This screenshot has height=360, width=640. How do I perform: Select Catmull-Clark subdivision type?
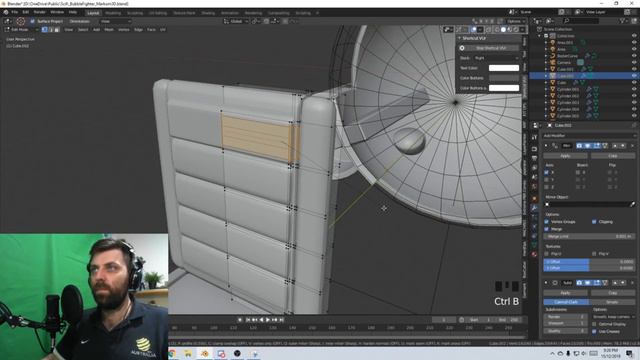(x=566, y=302)
